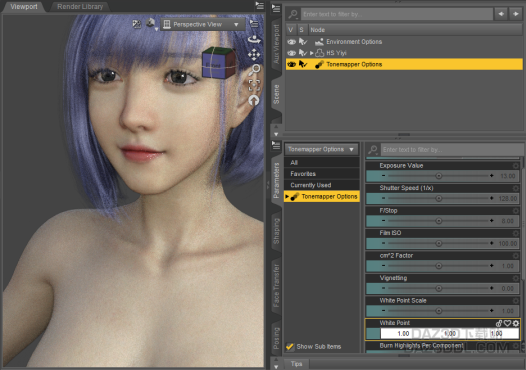Toggle visibility of Environment Options
Screen dimensions: 526x370
(292, 42)
